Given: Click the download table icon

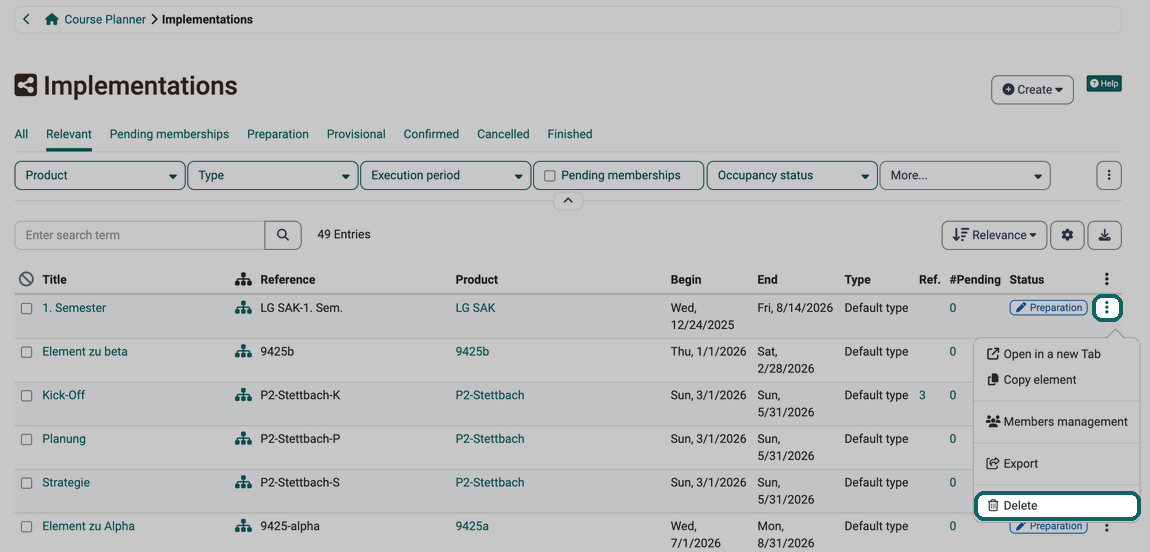Looking at the screenshot, I should point(1105,235).
